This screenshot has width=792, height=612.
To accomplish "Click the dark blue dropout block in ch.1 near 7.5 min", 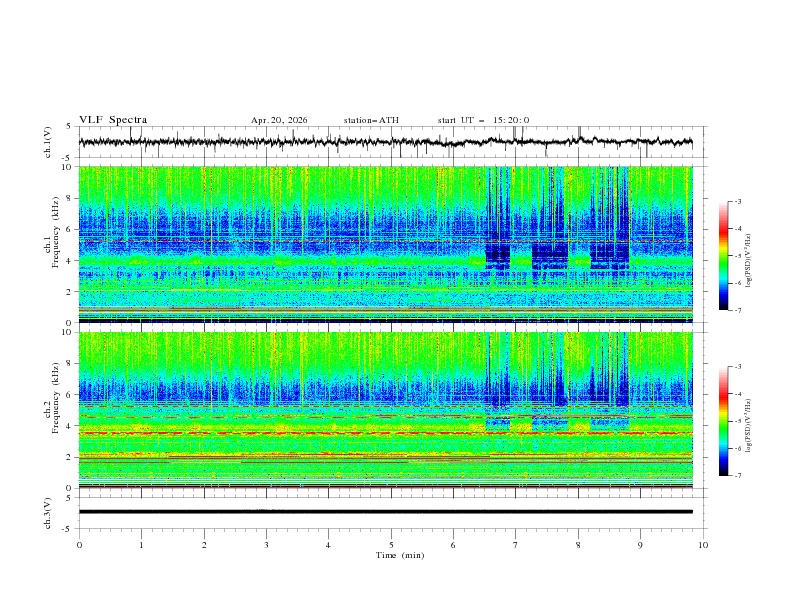I will [x=550, y=256].
